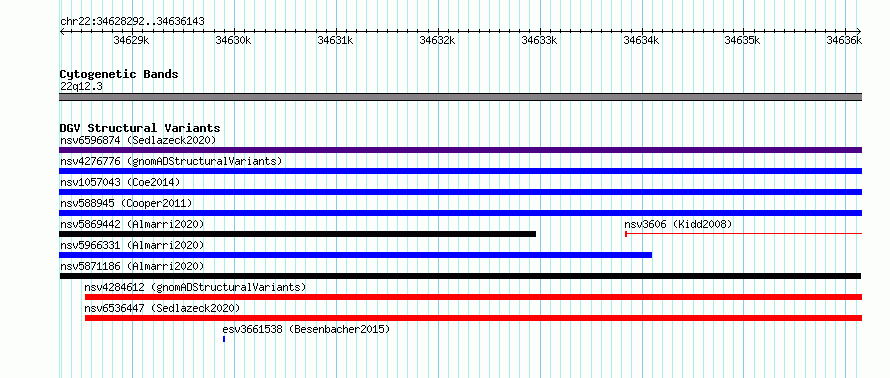Click the nsv6596874 (Sedlazeck2020) label
The width and height of the screenshot is (890, 378).
coord(138,140)
